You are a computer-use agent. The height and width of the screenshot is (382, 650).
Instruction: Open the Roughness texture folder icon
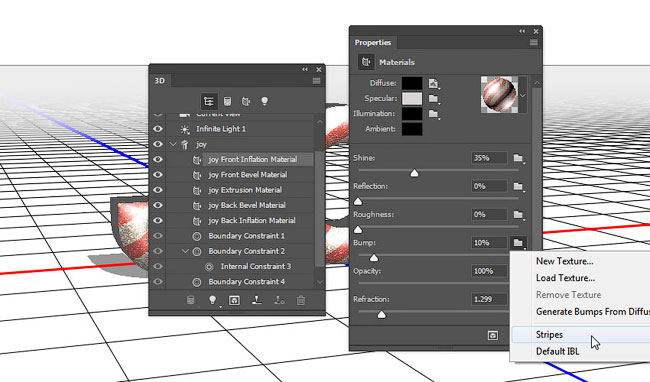coord(519,215)
